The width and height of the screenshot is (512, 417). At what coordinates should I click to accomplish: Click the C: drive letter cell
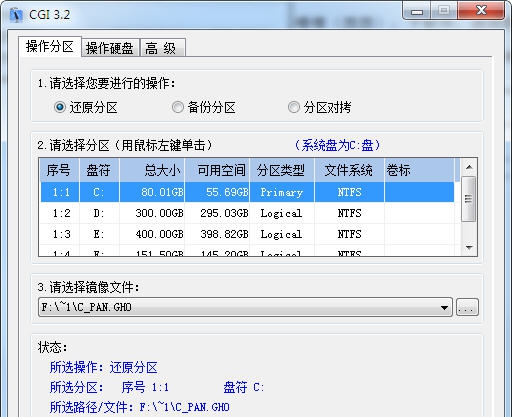99,192
